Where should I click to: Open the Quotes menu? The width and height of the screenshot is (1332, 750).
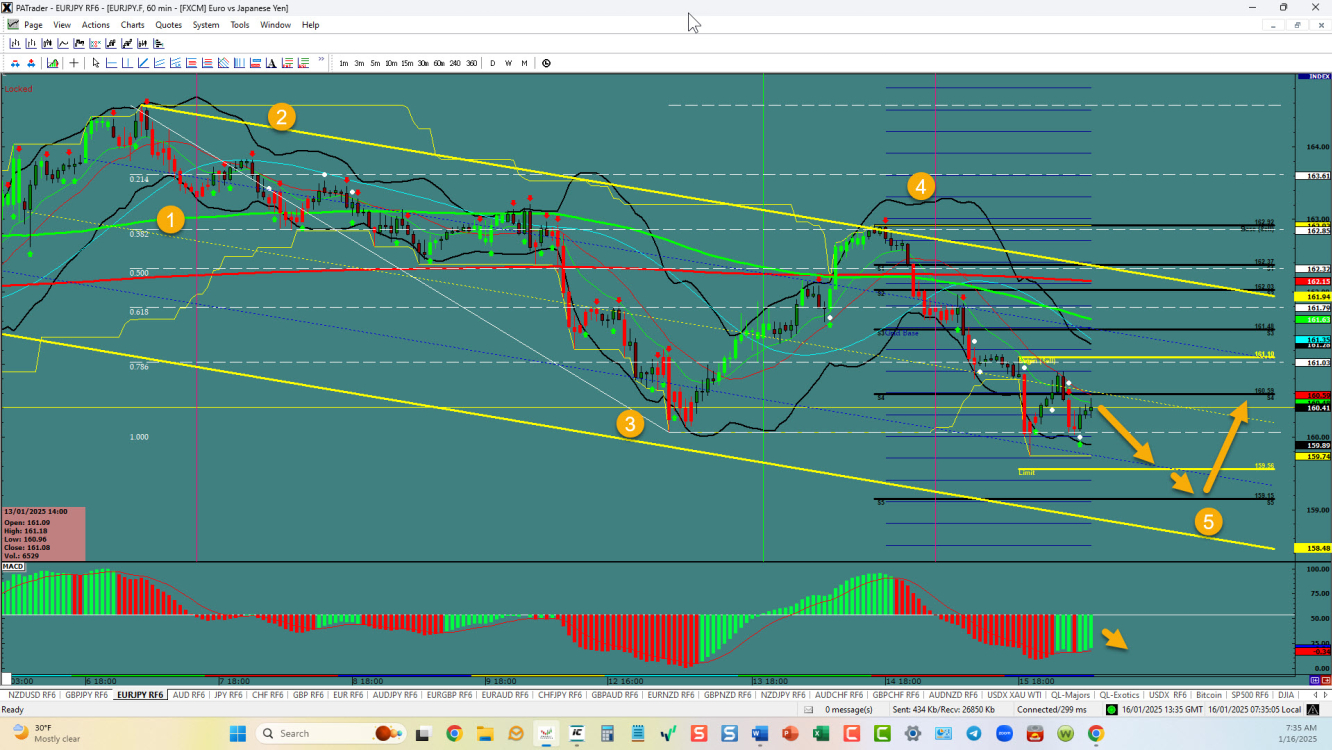(168, 25)
